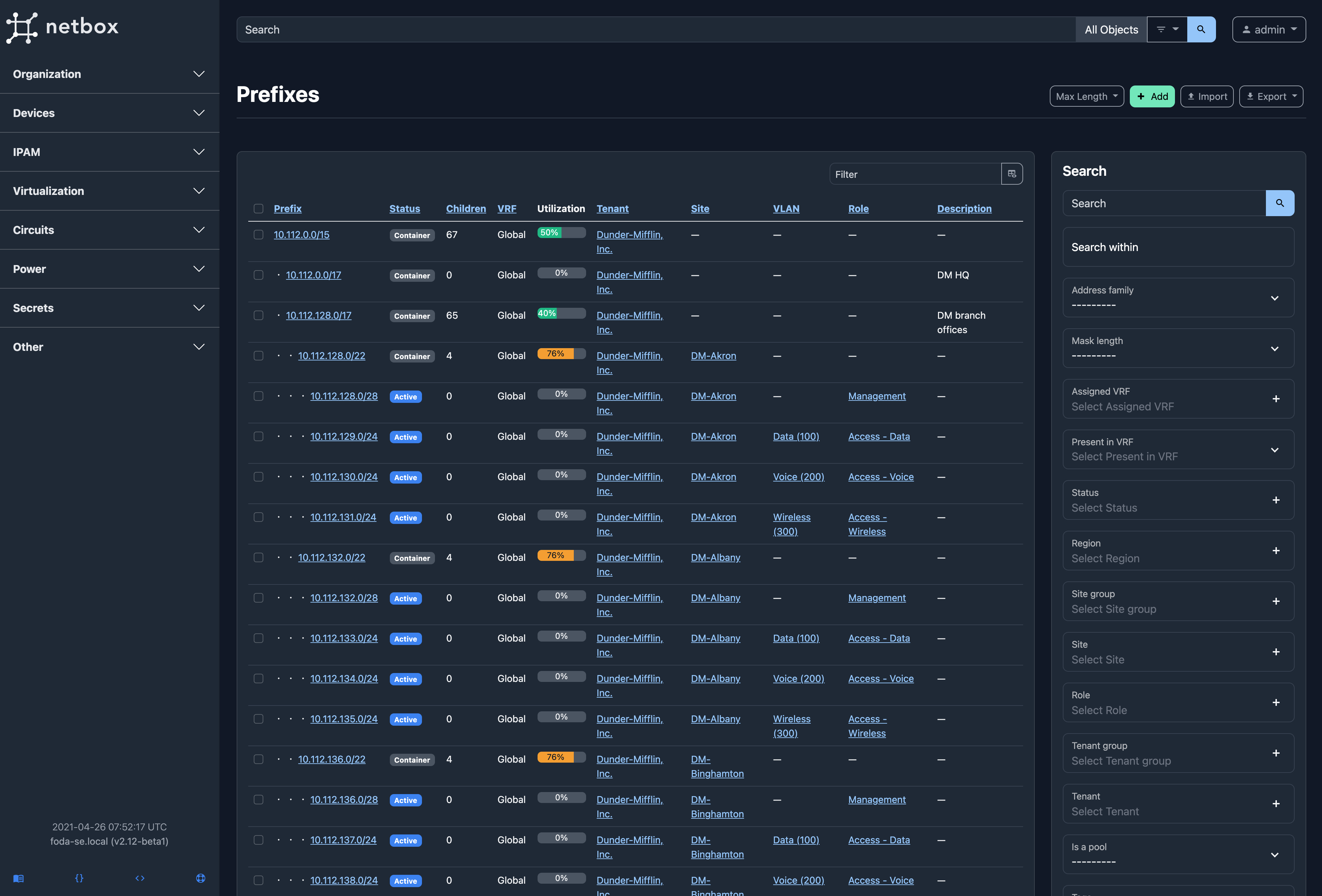1322x896 pixels.
Task: Click the sidebar search magnifier button
Action: coord(1279,203)
